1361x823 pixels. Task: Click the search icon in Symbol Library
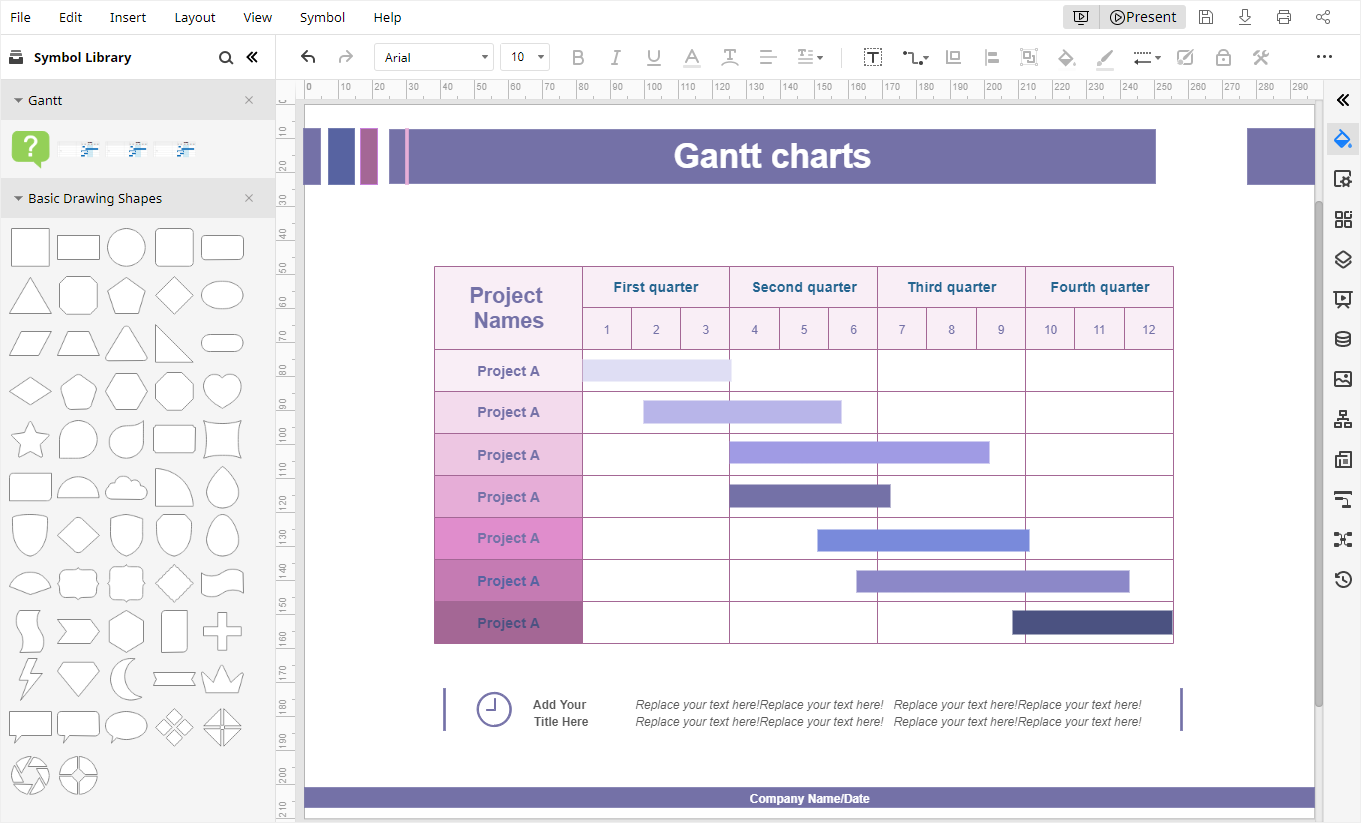(225, 57)
